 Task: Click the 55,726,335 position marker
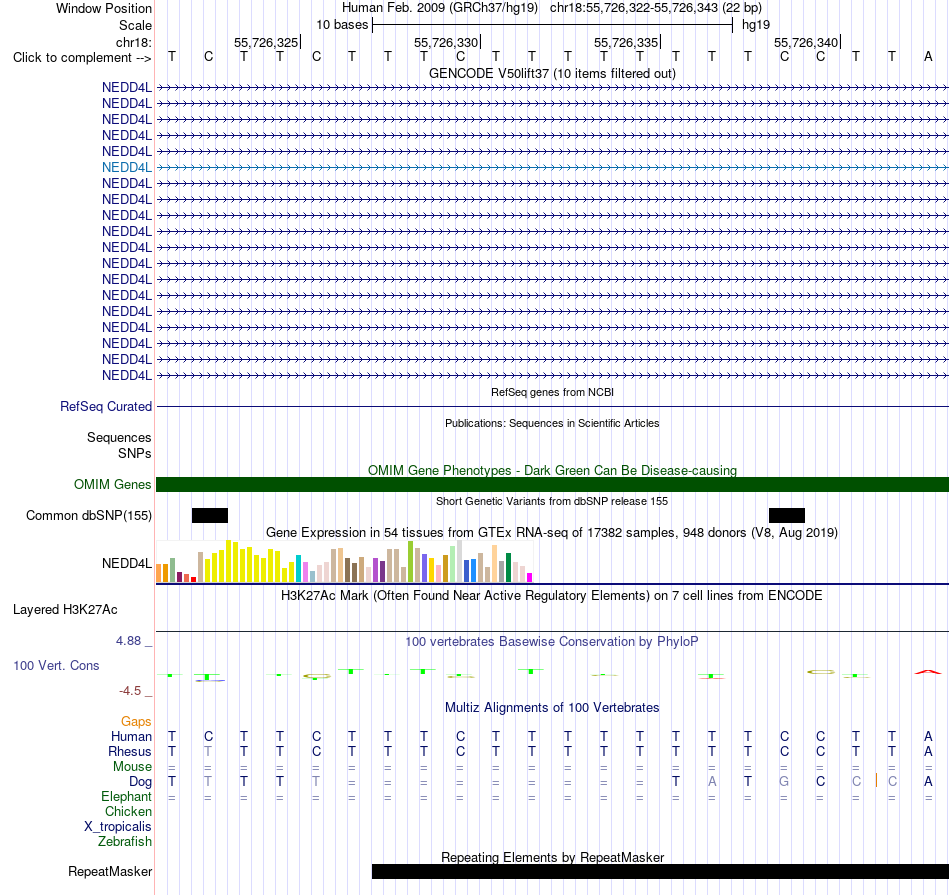[x=626, y=42]
